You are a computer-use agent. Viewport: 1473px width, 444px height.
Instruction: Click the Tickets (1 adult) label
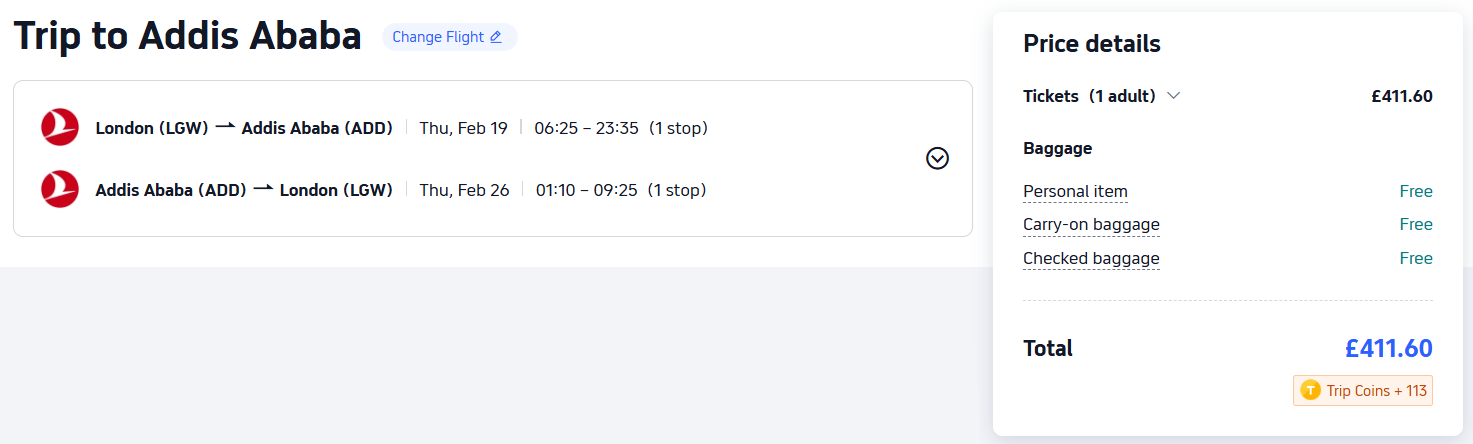pos(1089,96)
